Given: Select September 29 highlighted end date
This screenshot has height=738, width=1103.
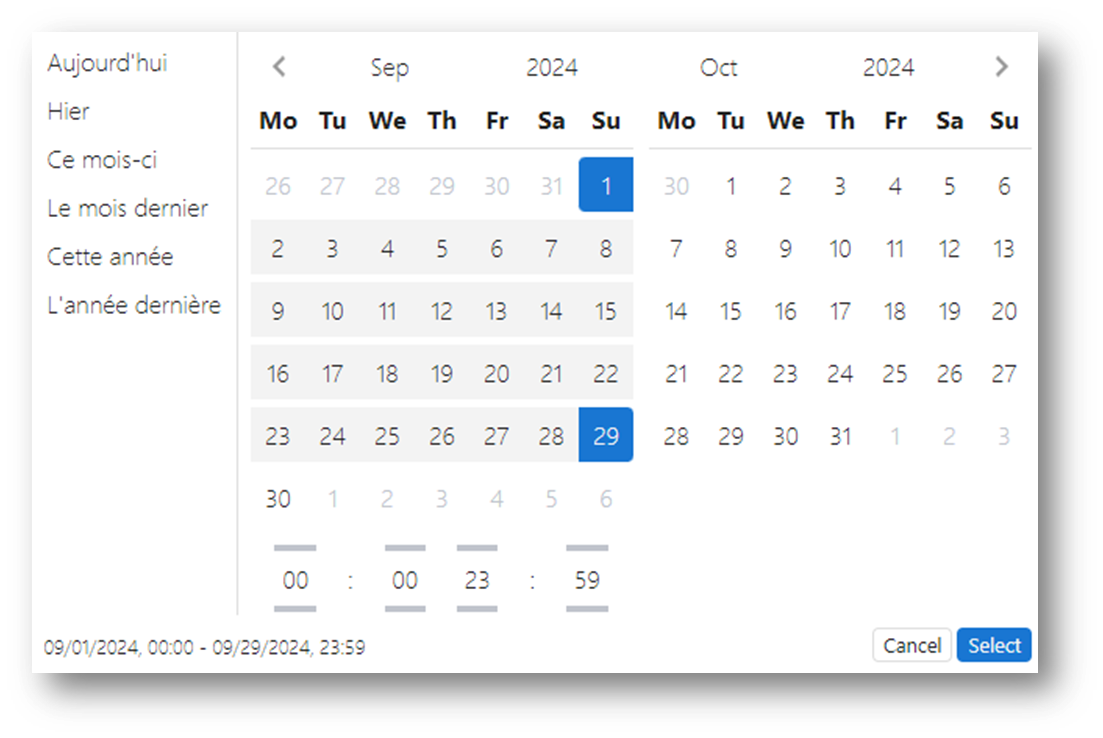Looking at the screenshot, I should click(606, 435).
